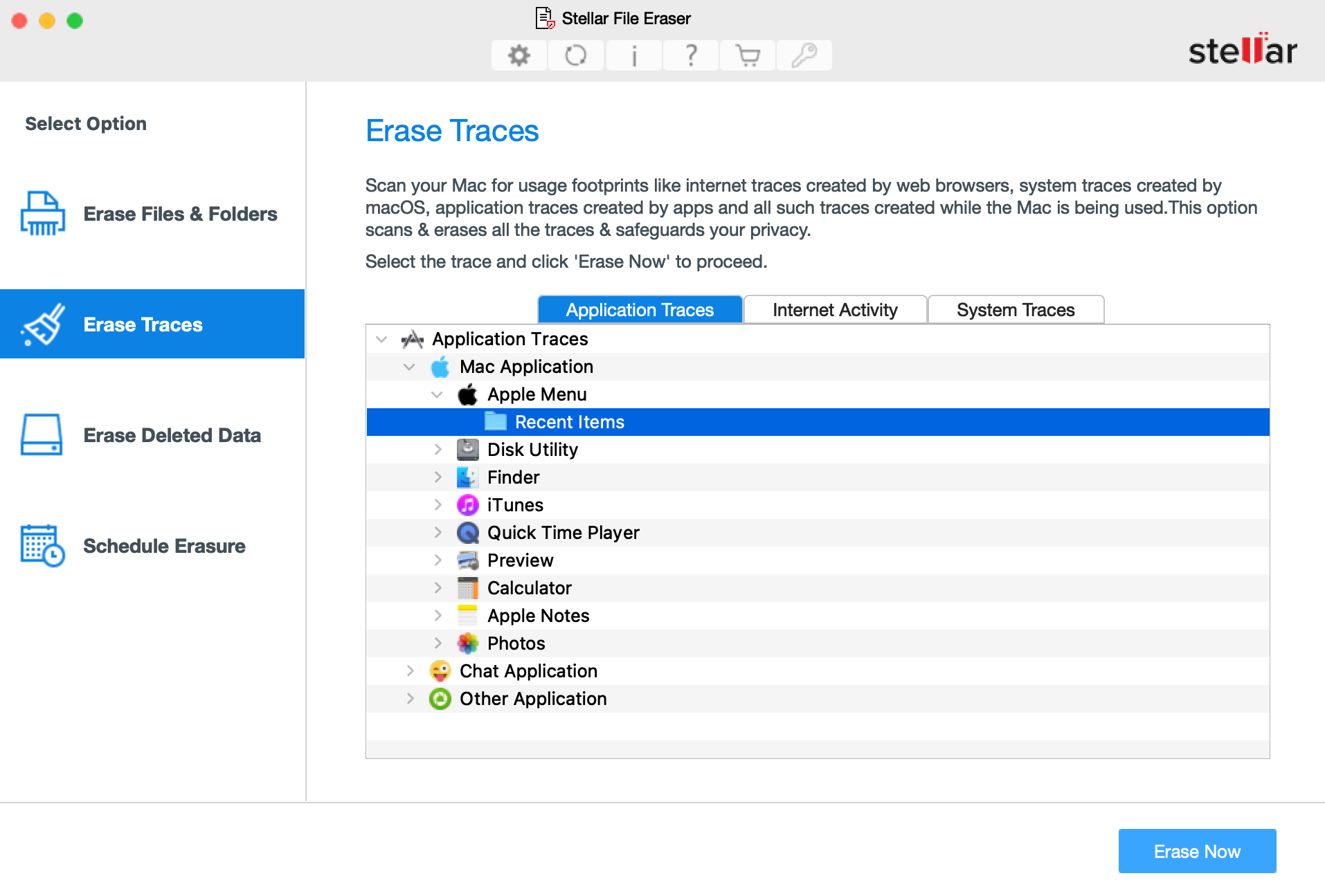Screen dimensions: 1325x896
Task: Select the Quick Time Player label
Action: tap(563, 533)
